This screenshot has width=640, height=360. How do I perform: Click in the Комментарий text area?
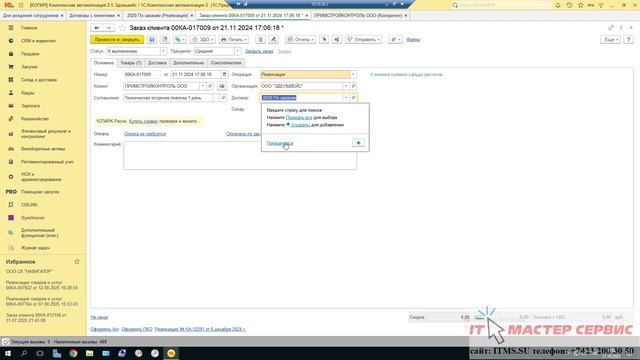tap(240, 156)
